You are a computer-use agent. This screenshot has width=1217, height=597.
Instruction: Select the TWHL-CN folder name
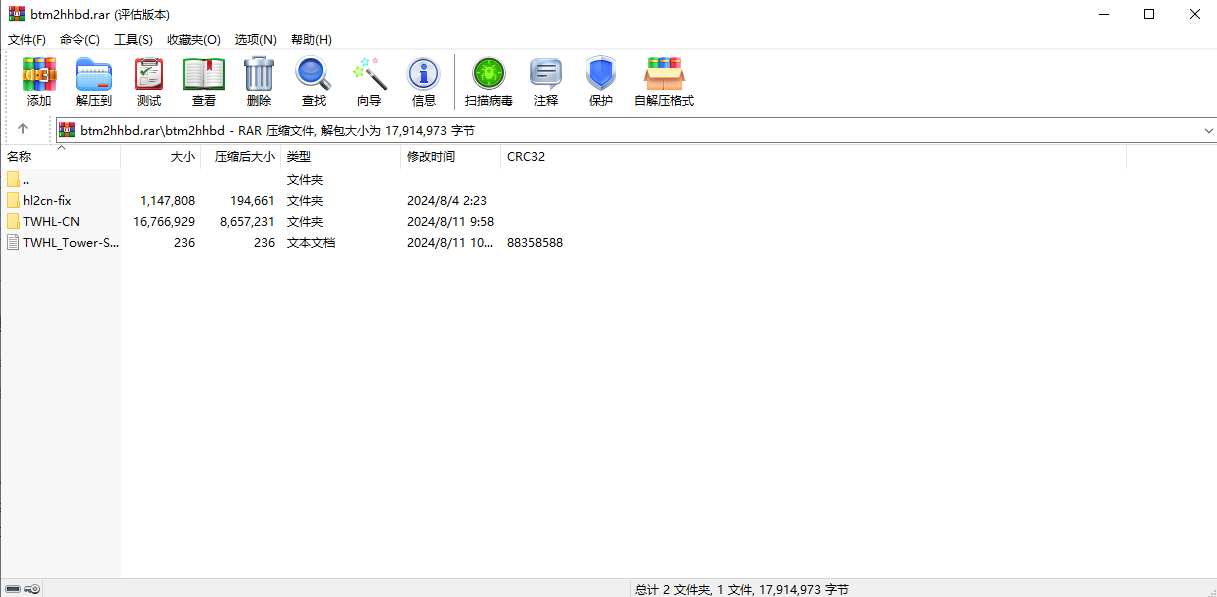tap(51, 221)
